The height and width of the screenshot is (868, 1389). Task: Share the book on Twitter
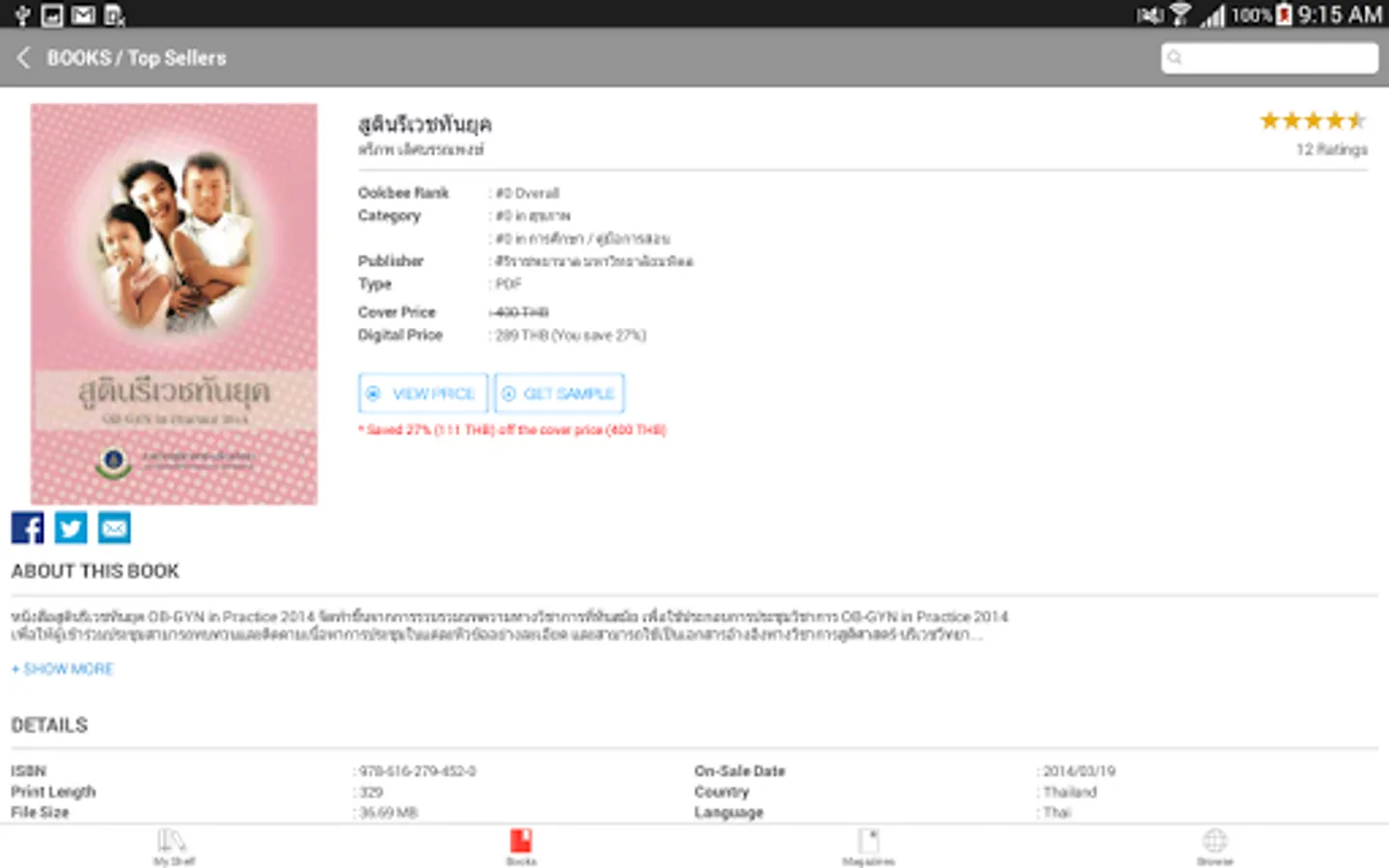[70, 528]
